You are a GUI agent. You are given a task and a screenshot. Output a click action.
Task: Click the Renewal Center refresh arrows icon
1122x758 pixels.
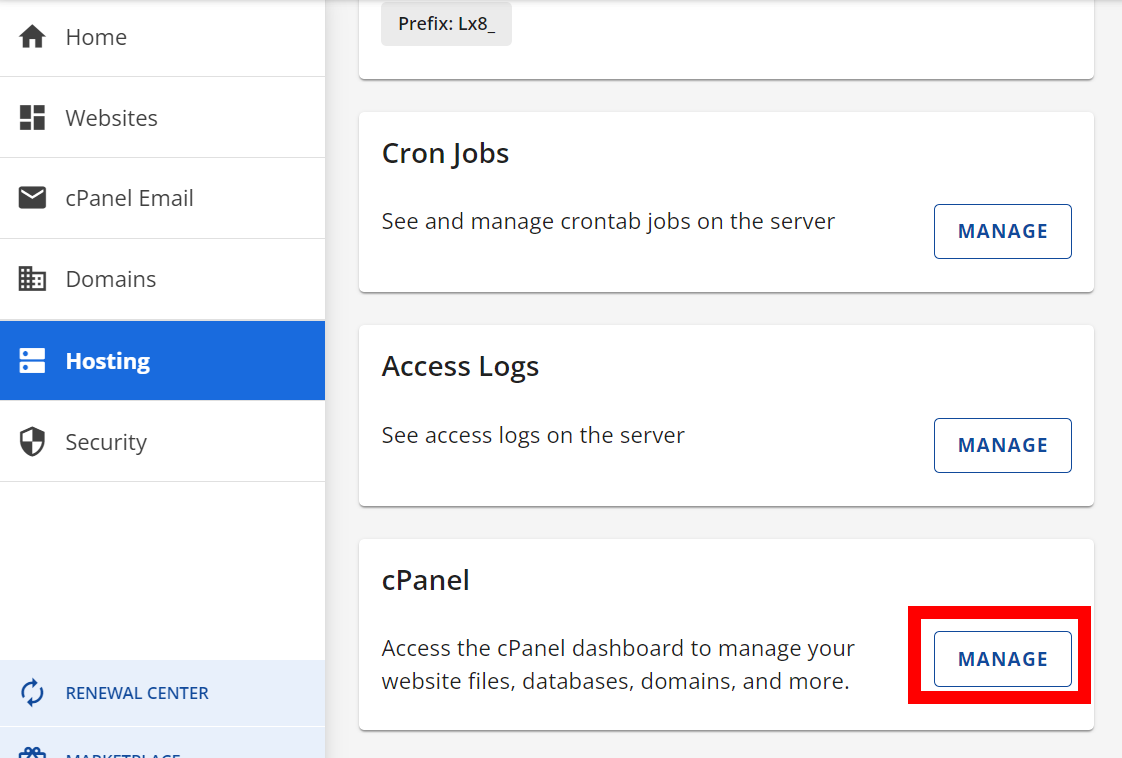point(33,693)
